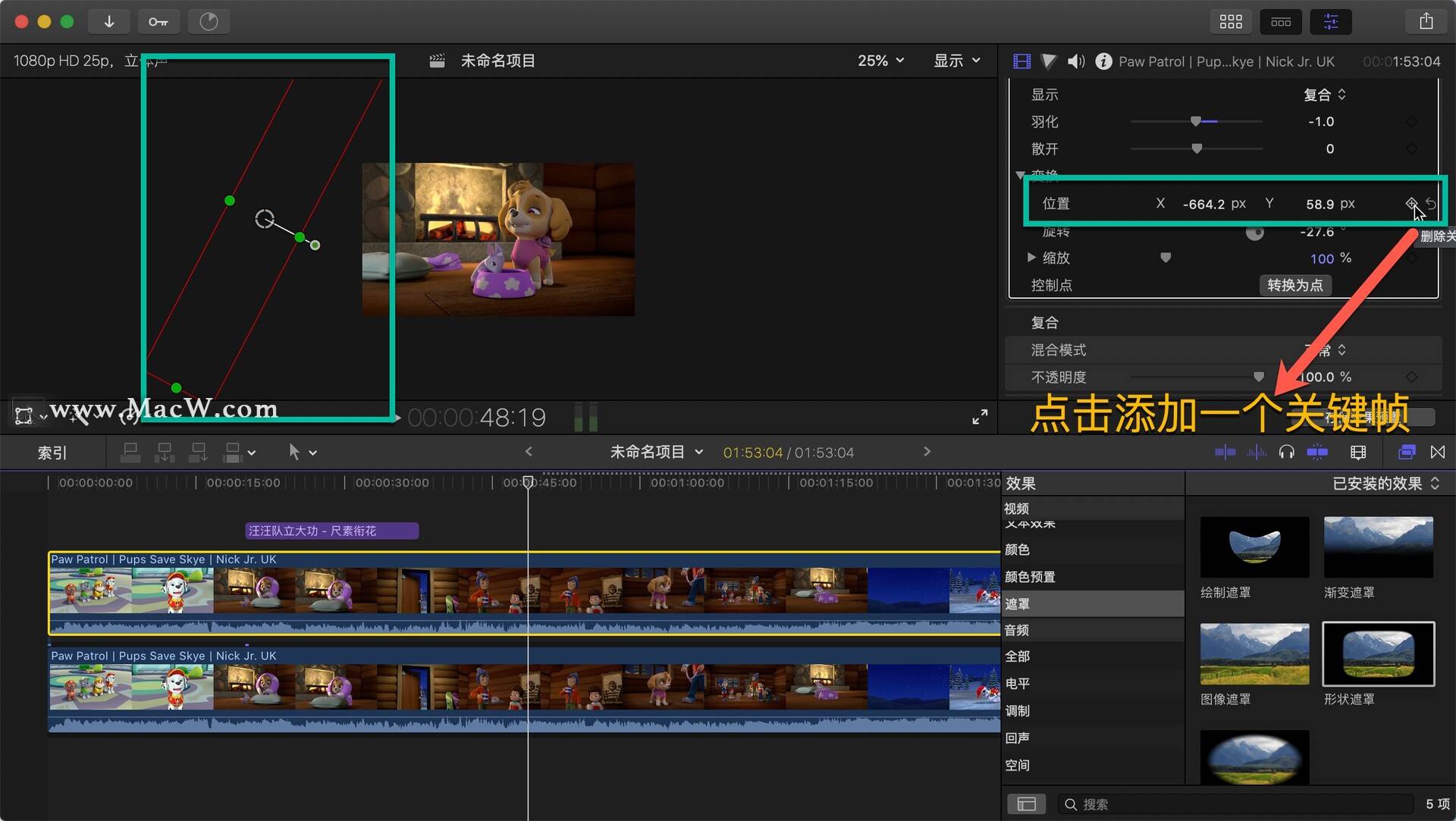Click the keyword editor key icon
This screenshot has width=1456, height=821.
click(158, 21)
